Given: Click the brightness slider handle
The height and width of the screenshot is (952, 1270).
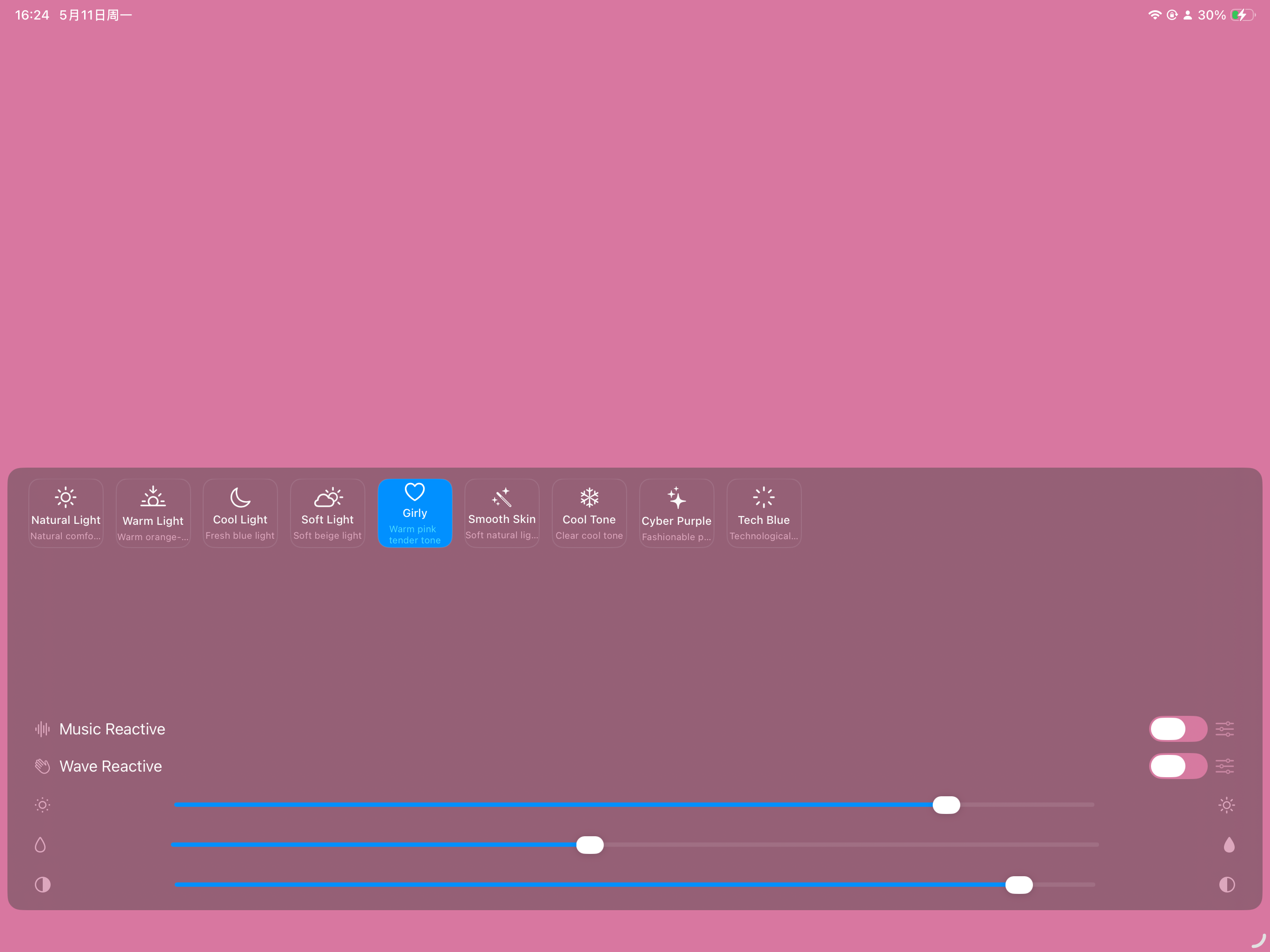Looking at the screenshot, I should 946,805.
